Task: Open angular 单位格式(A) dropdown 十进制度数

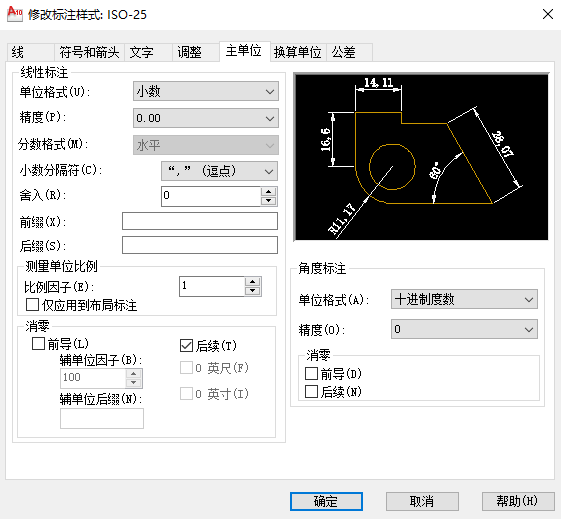Action: click(x=464, y=299)
